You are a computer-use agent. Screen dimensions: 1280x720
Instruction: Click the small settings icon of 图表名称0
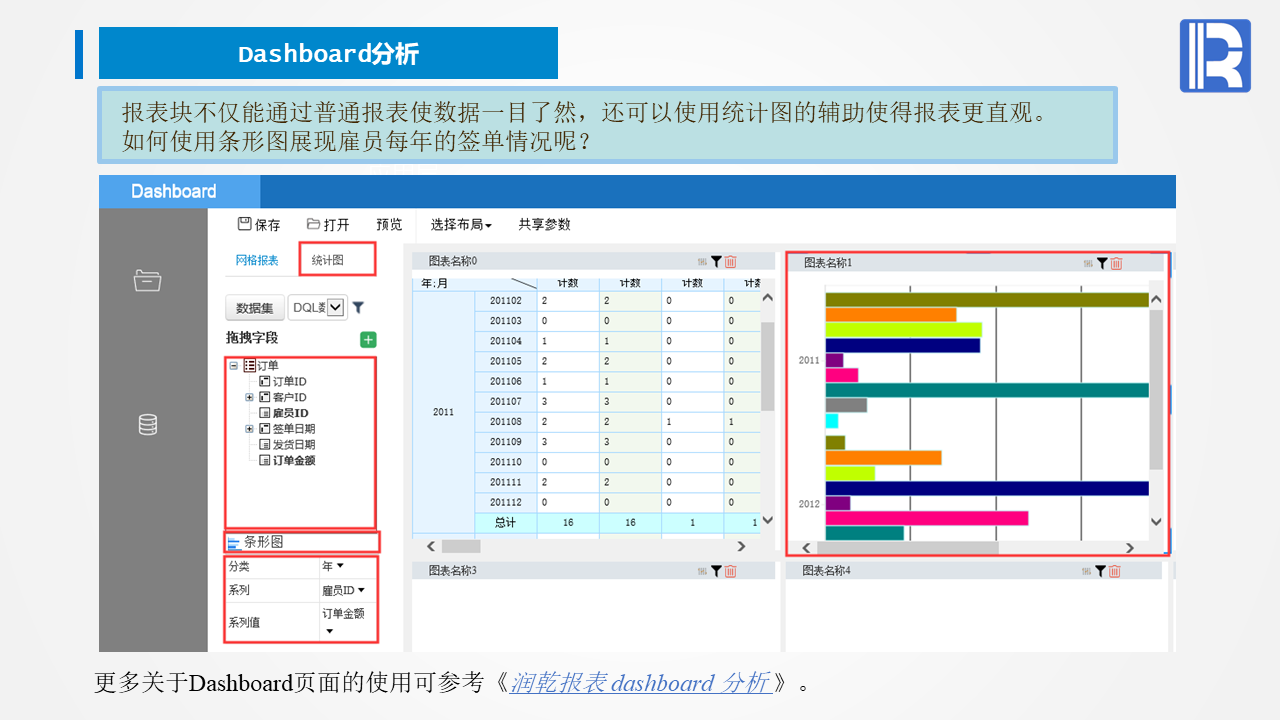(x=702, y=262)
